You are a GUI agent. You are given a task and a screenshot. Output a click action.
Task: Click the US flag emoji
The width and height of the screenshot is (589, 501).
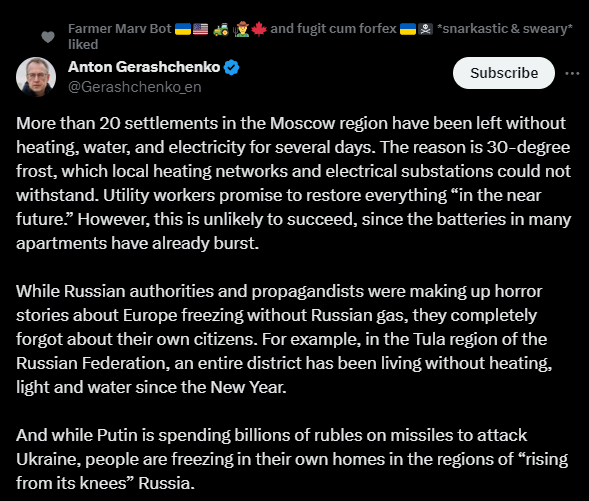[x=201, y=29]
